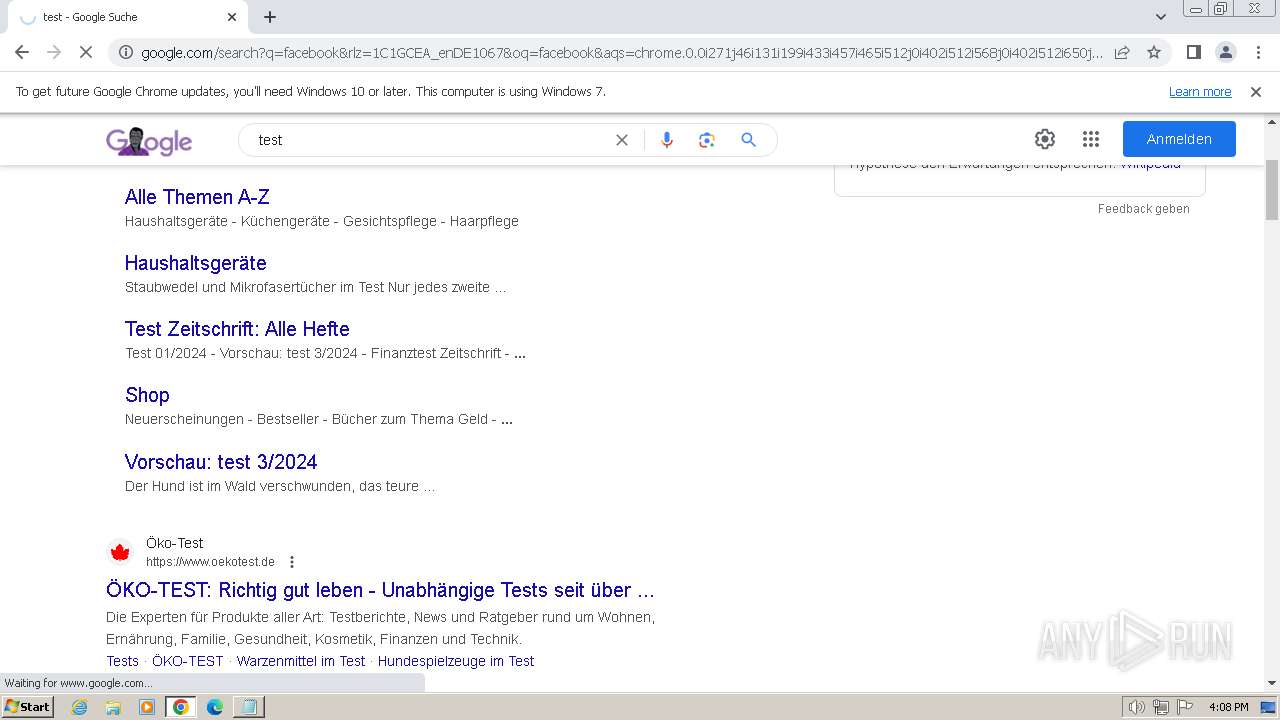
Task: Open a new tab with plus button
Action: (270, 17)
